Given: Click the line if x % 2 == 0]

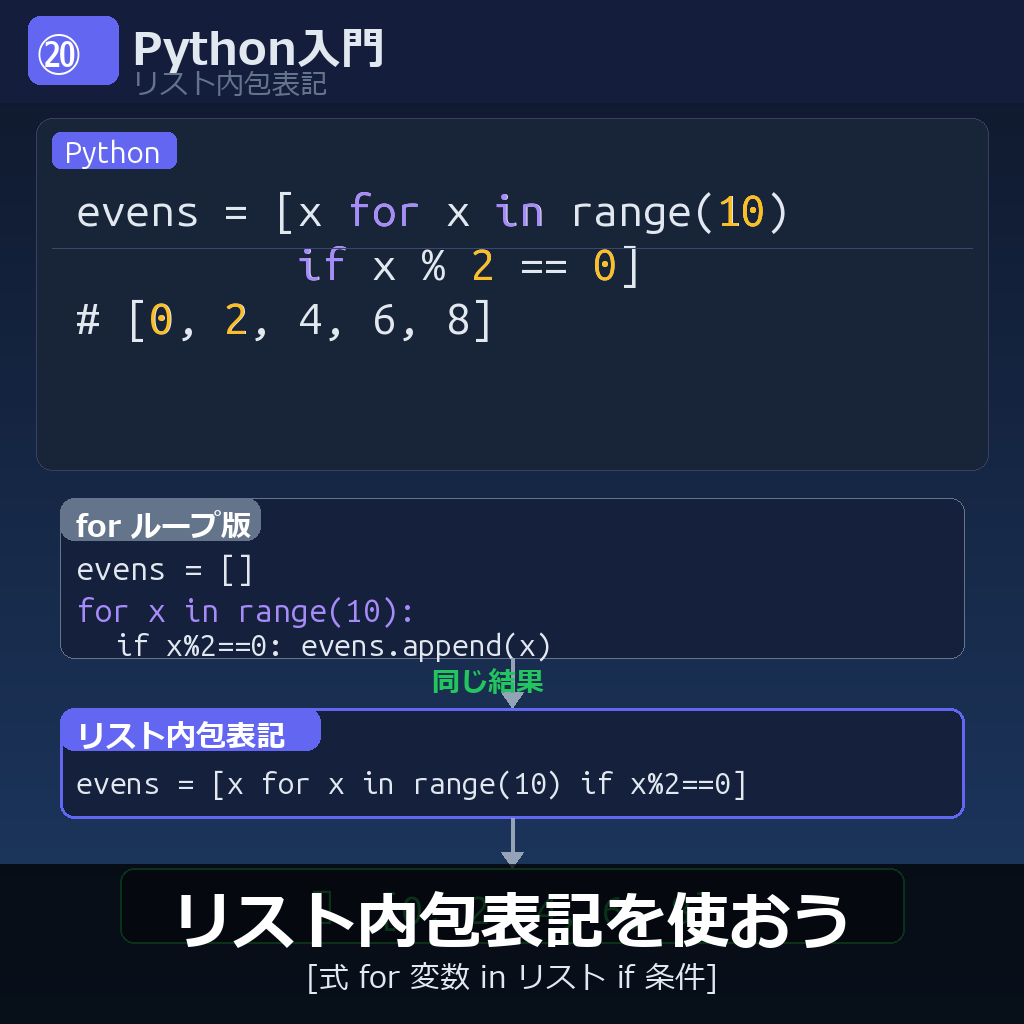Looking at the screenshot, I should tap(468, 266).
